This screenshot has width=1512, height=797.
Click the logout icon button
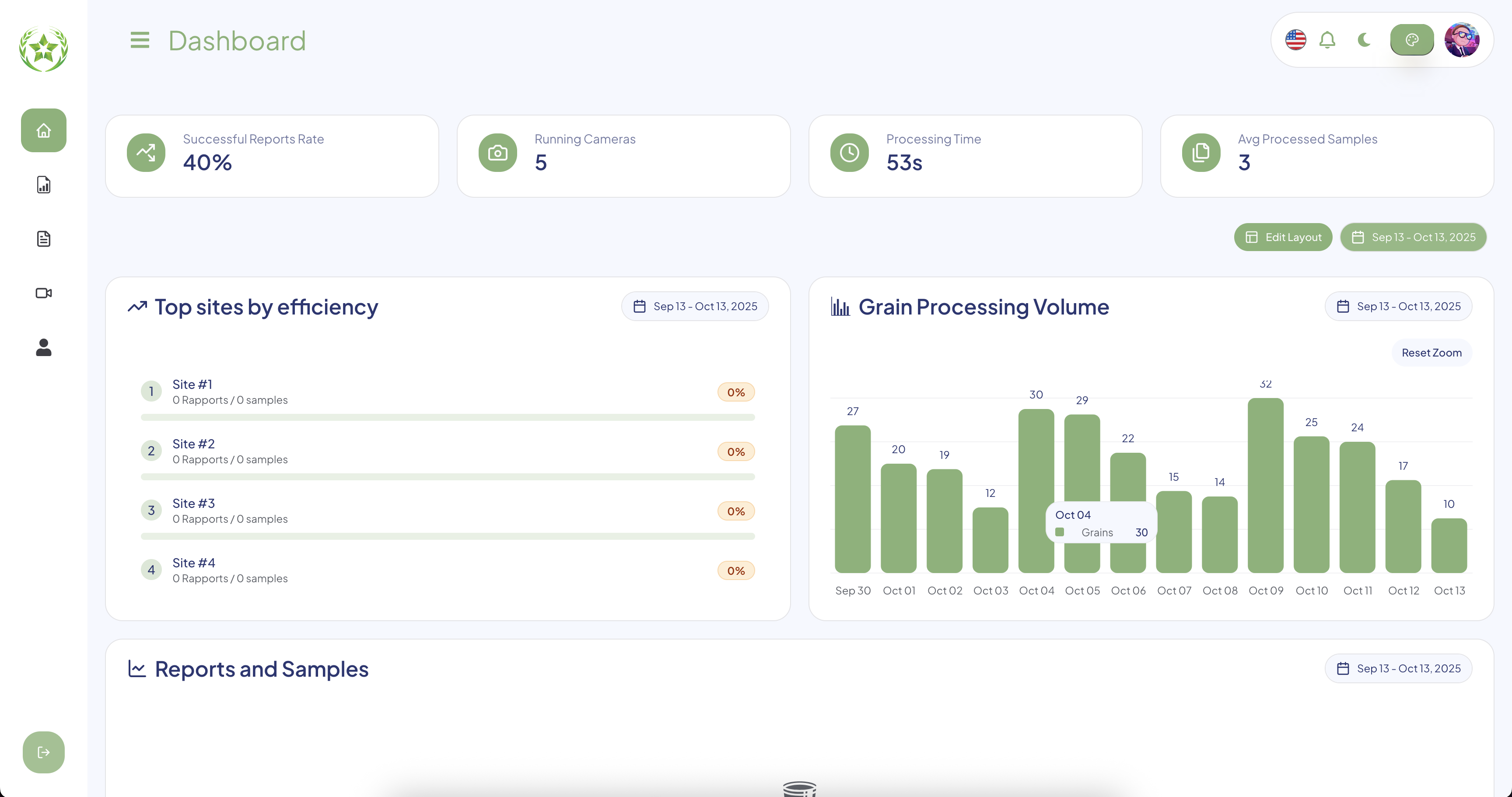pos(43,752)
